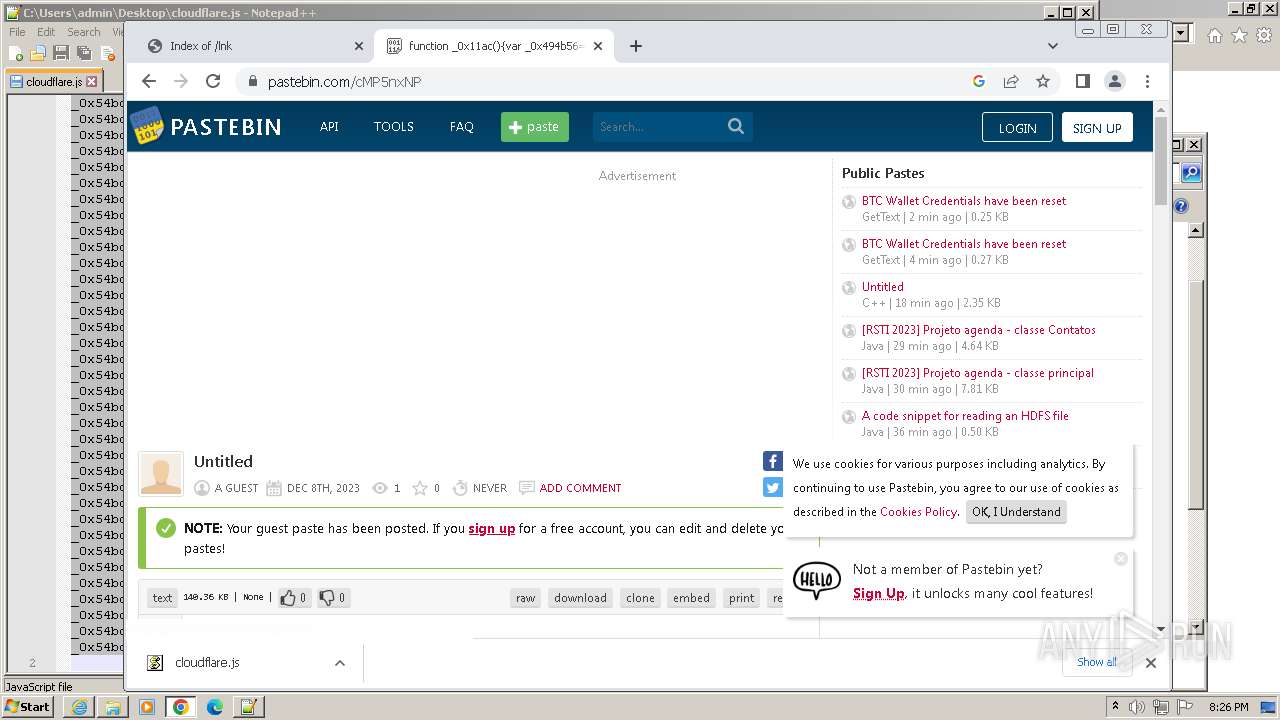Open Notepad++ Search menu
The height and width of the screenshot is (720, 1280).
coord(84,32)
